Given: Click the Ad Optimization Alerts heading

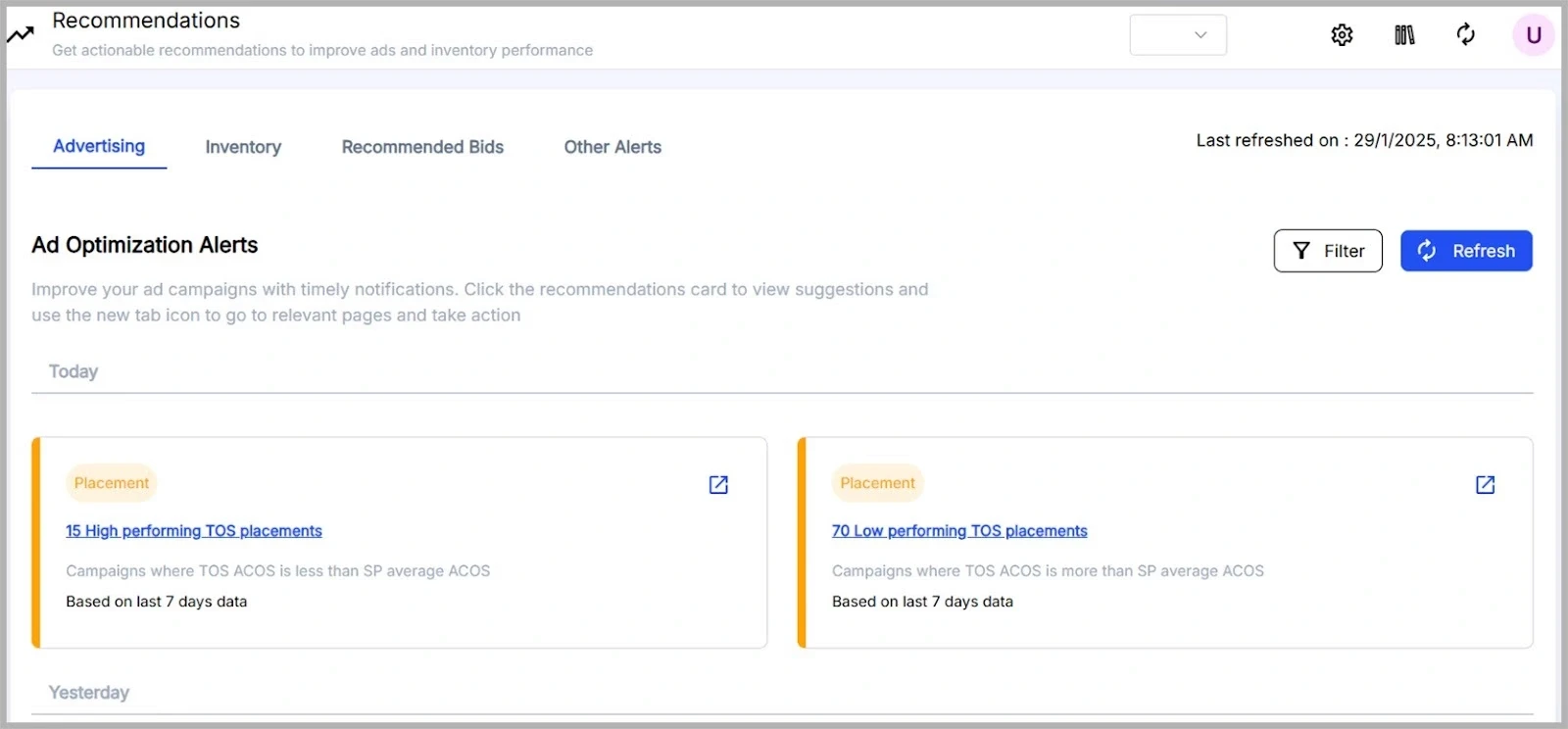Looking at the screenshot, I should [x=145, y=245].
